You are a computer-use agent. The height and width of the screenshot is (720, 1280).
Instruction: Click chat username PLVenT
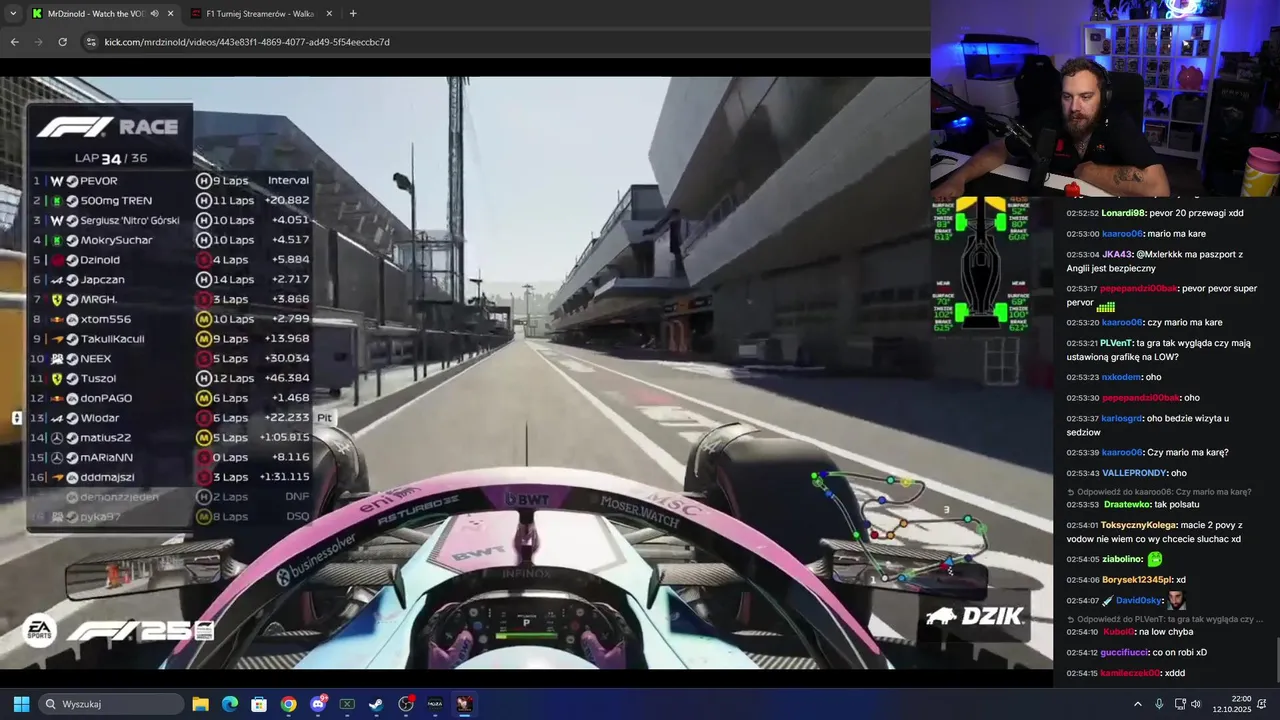[x=1116, y=343]
